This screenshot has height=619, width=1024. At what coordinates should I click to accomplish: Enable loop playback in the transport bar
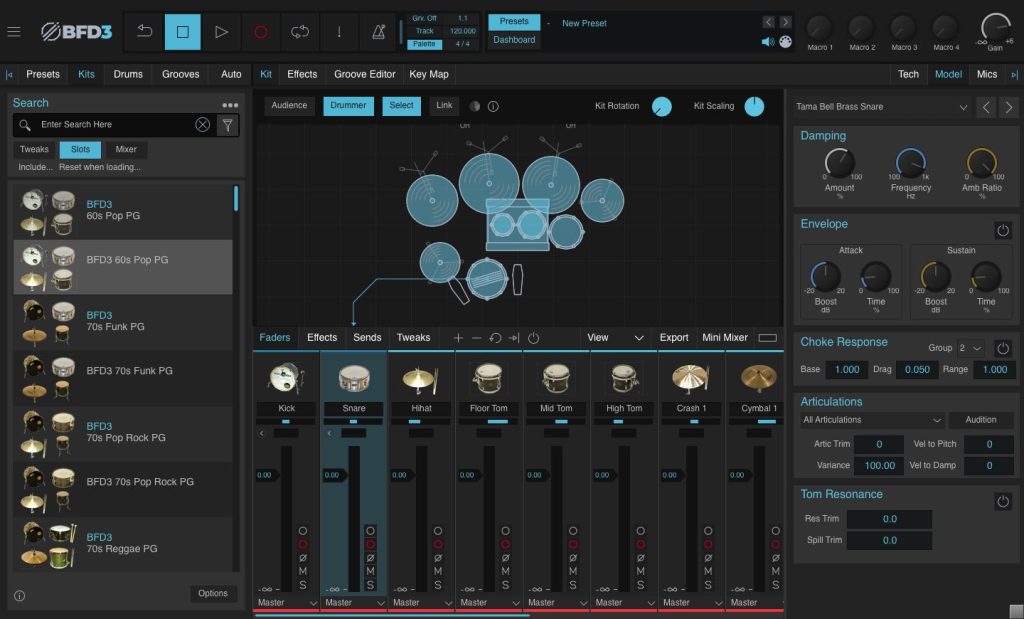click(x=300, y=31)
